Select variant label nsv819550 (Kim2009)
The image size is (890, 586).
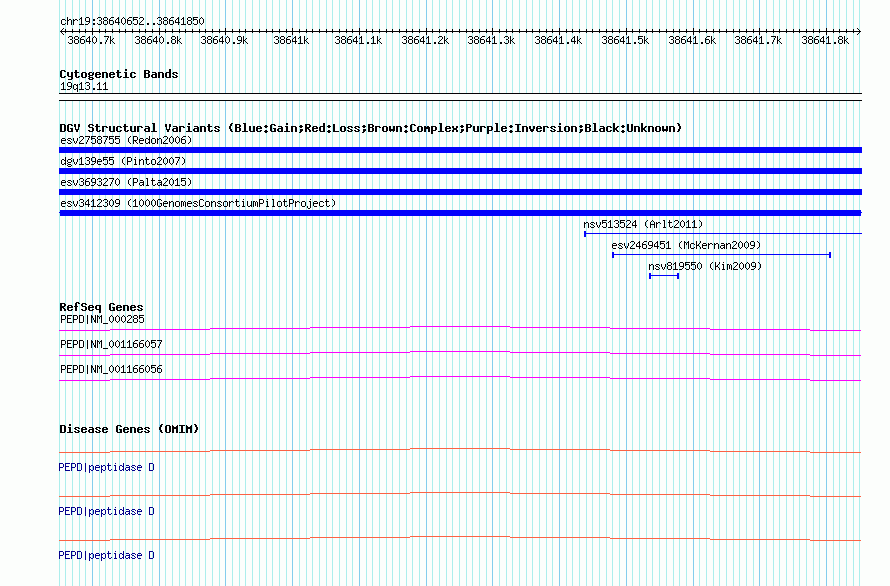705,266
